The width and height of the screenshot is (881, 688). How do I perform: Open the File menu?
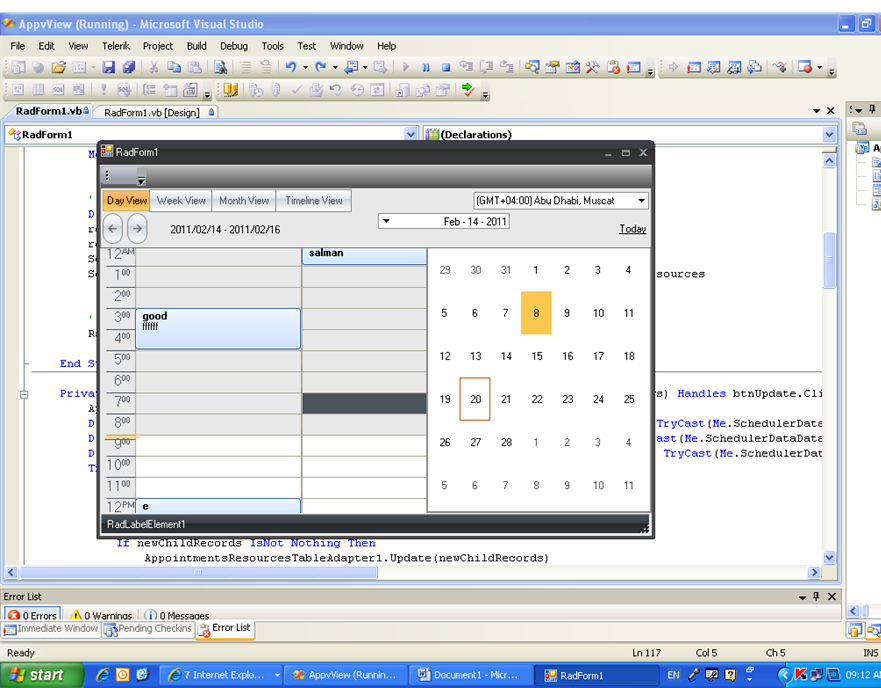17,46
